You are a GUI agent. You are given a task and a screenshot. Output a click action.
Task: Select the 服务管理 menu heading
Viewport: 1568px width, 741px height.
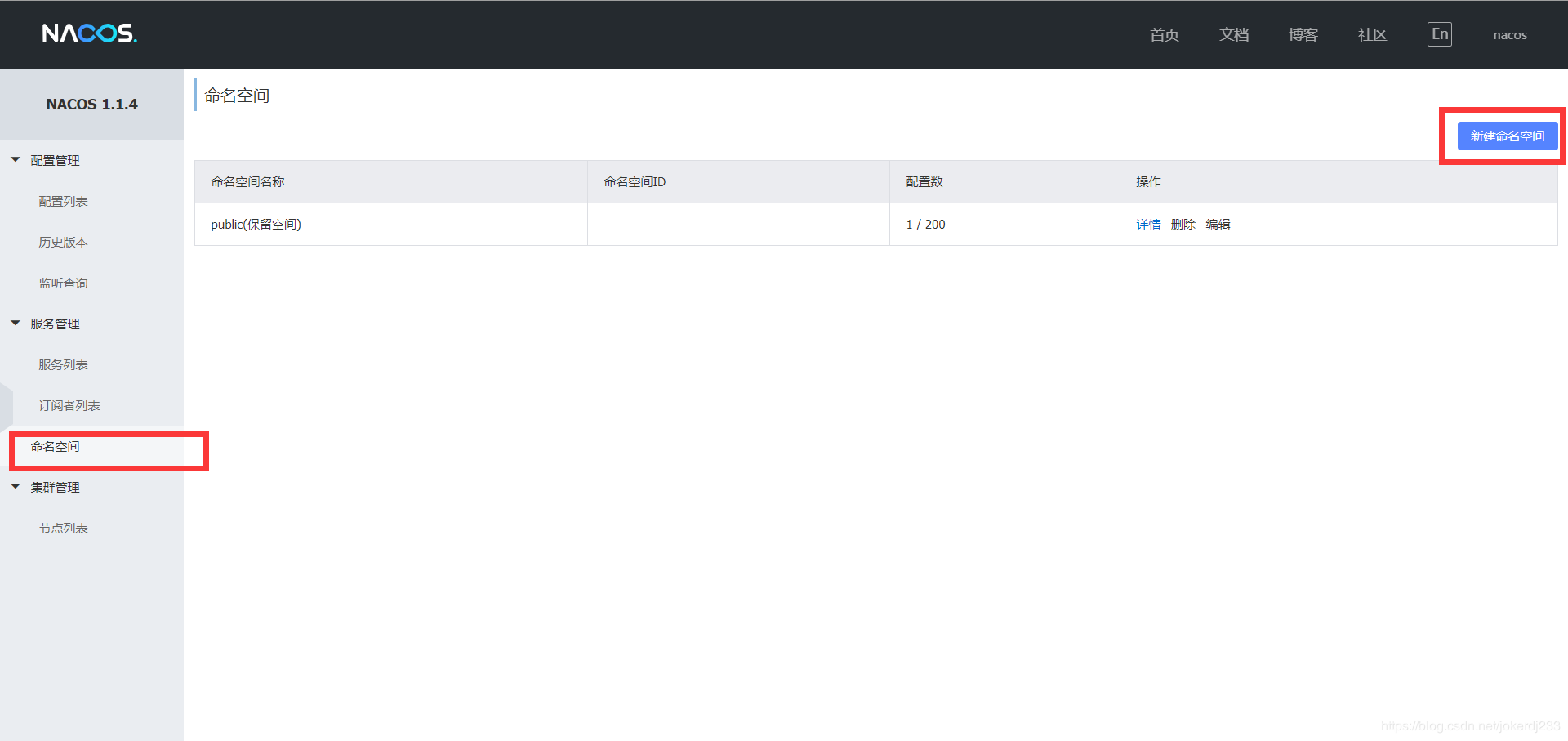[x=55, y=324]
